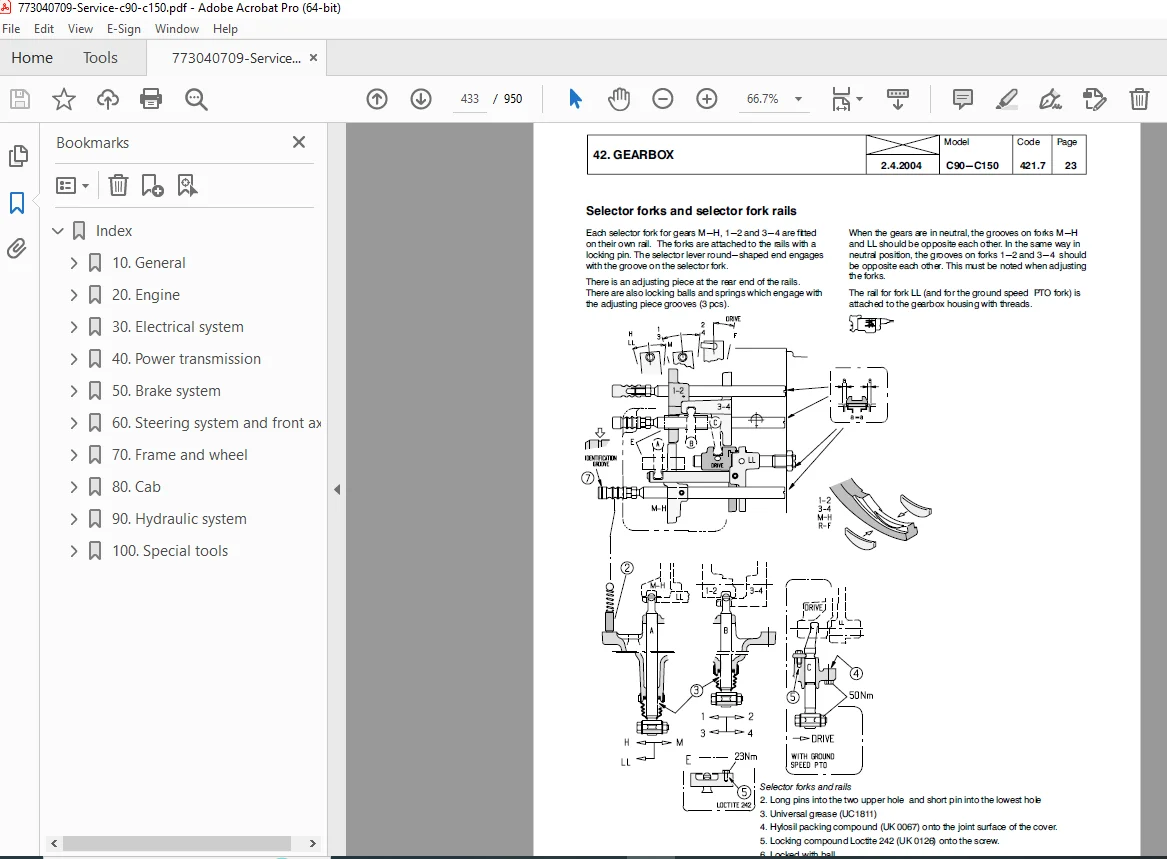Open the fit page scrolling options icon
Screen dimensions: 1167x859
pyautogui.click(x=846, y=99)
